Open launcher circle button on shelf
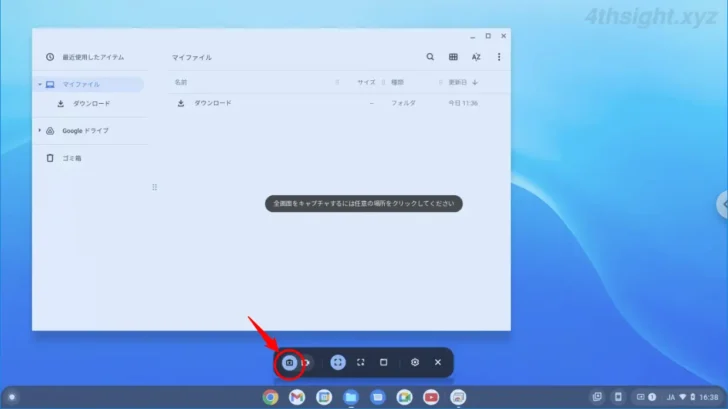This screenshot has width=728, height=409. [12, 397]
